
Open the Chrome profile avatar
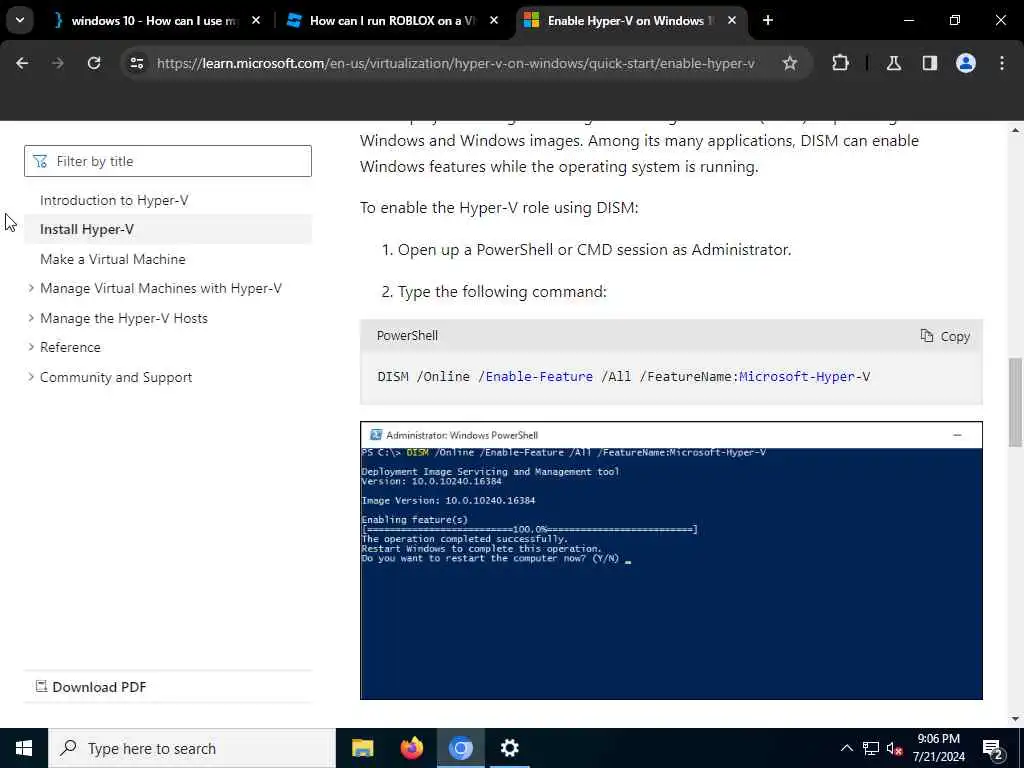point(966,63)
